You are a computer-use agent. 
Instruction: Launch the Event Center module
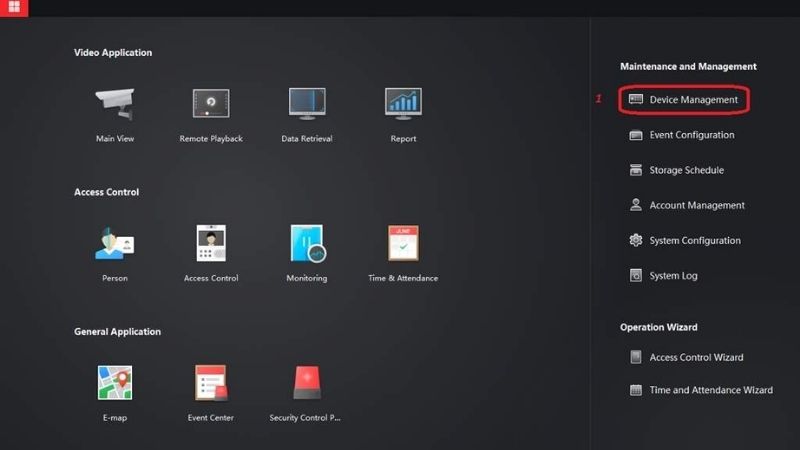click(211, 383)
